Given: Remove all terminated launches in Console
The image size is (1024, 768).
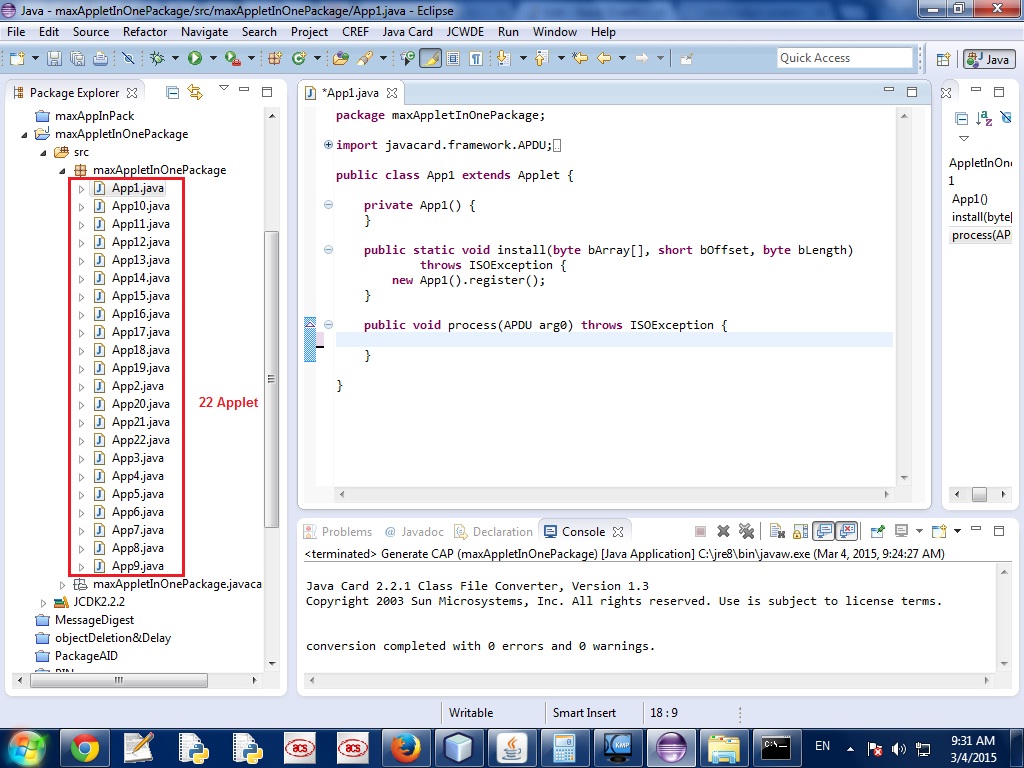Looking at the screenshot, I should click(x=746, y=532).
